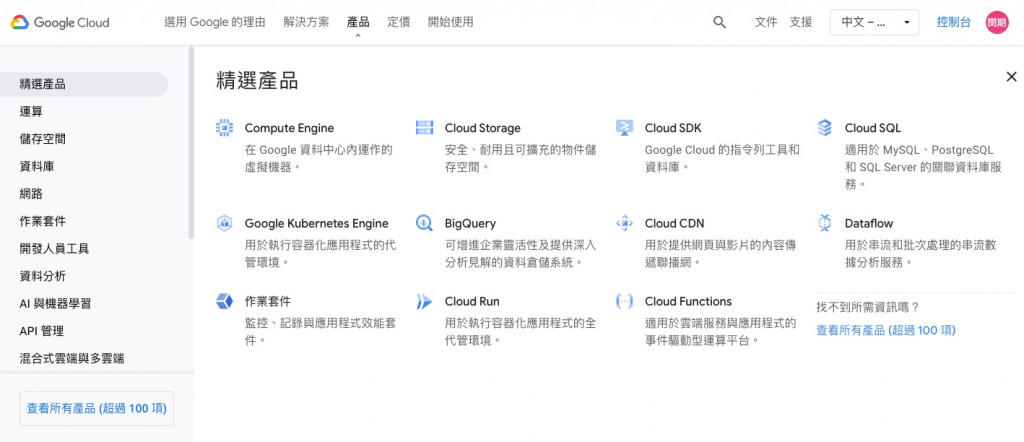Click the Cloud Run product icon

coord(425,301)
